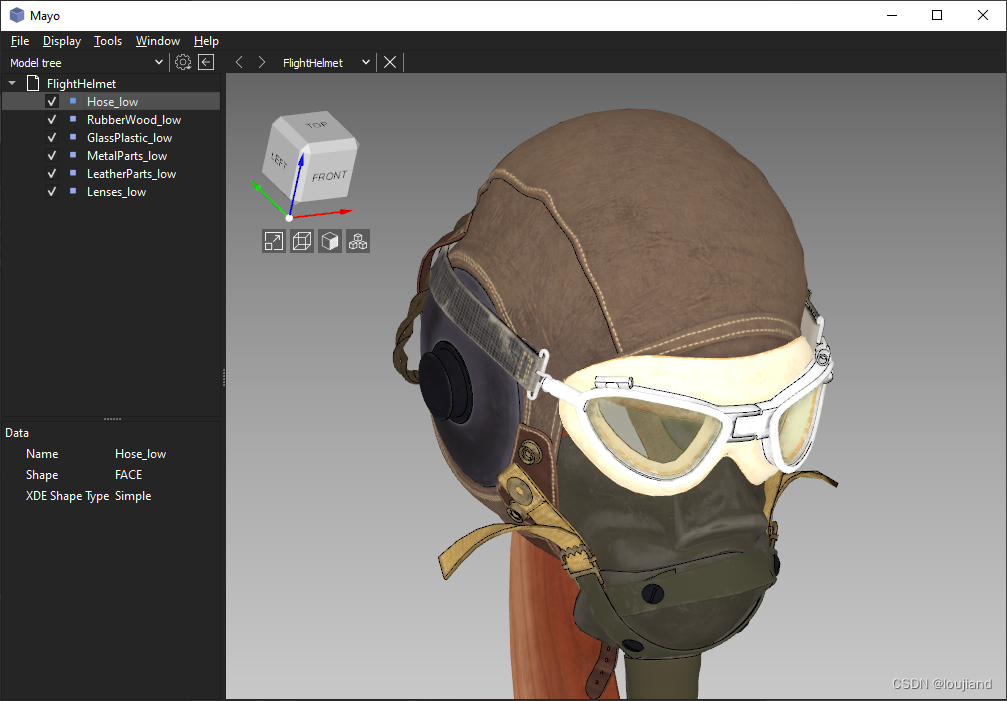The image size is (1007, 701).
Task: Select the wireframe cube display icon
Action: point(301,241)
